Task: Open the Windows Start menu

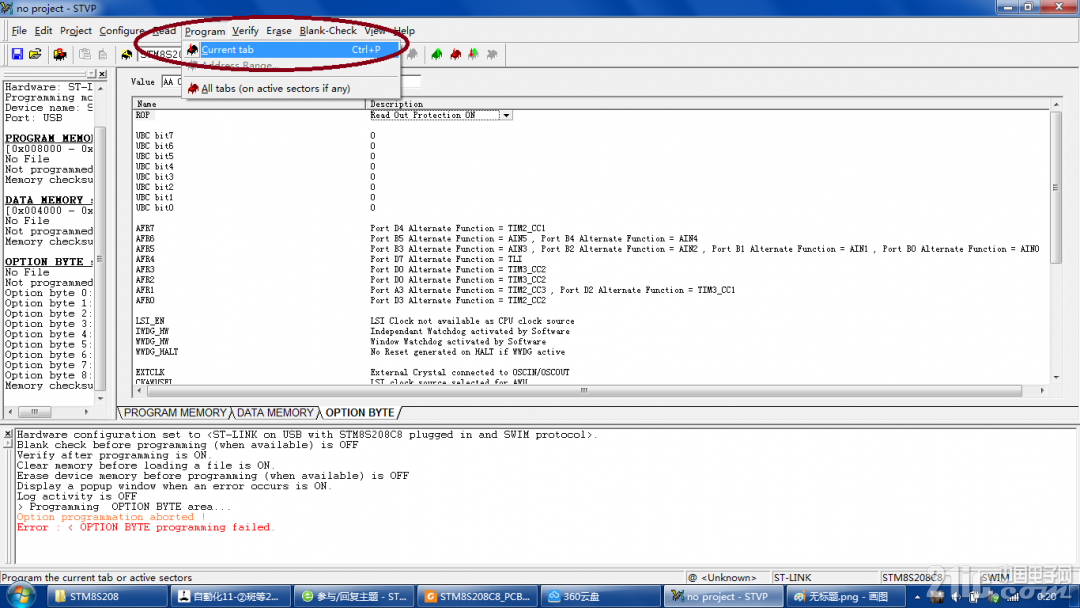Action: click(20, 596)
